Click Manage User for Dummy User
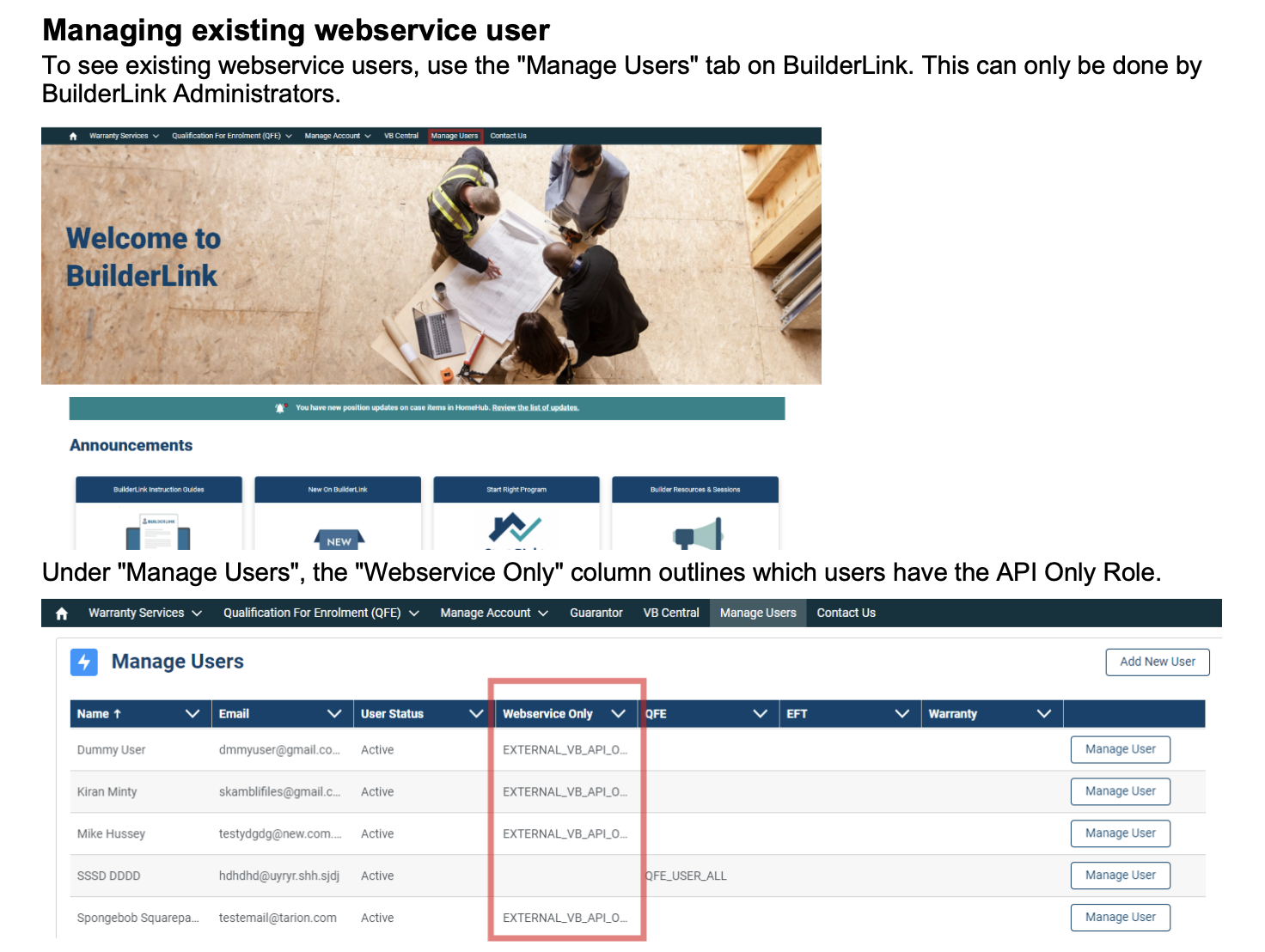 click(1120, 749)
